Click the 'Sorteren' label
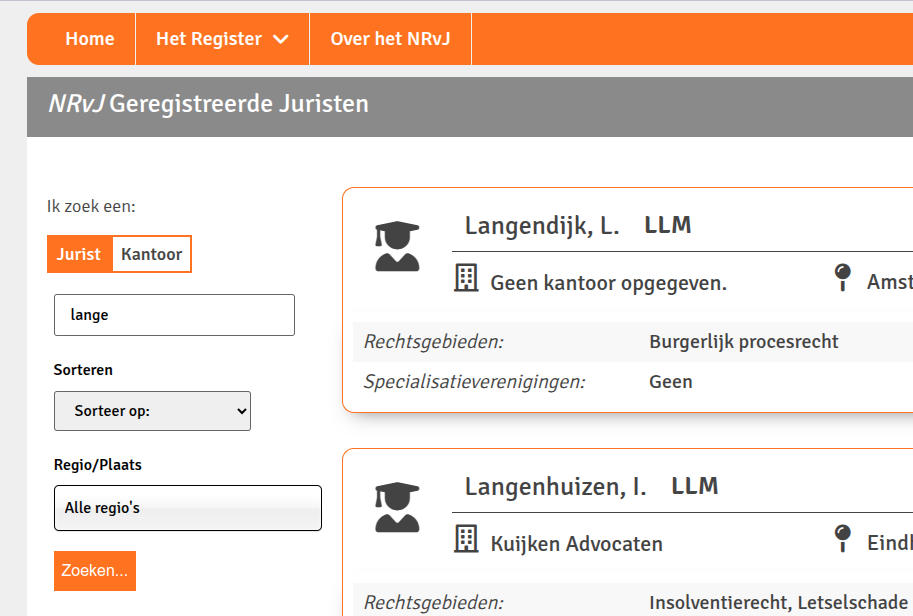913x616 pixels. 83,370
